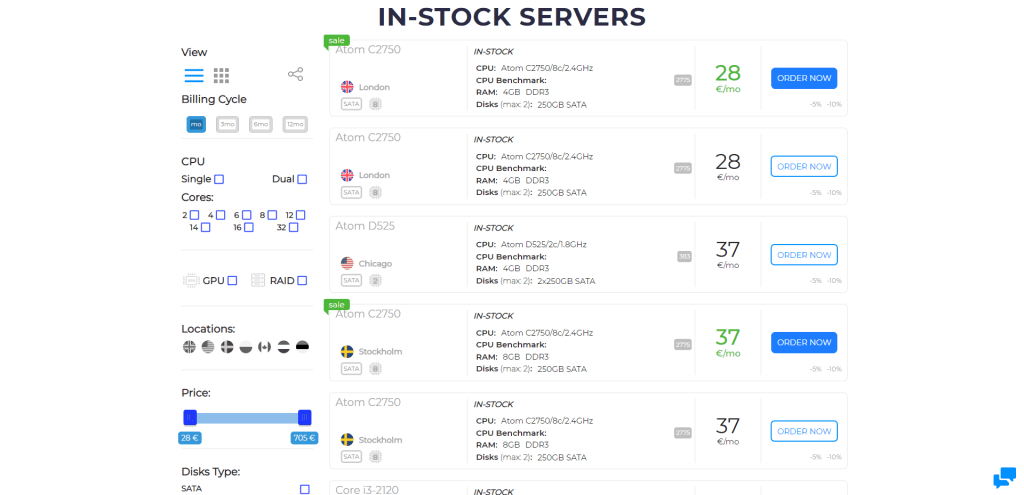Image resolution: width=1024 pixels, height=495 pixels.
Task: Click sale tag on London Atom C2750
Action: pyautogui.click(x=337, y=40)
